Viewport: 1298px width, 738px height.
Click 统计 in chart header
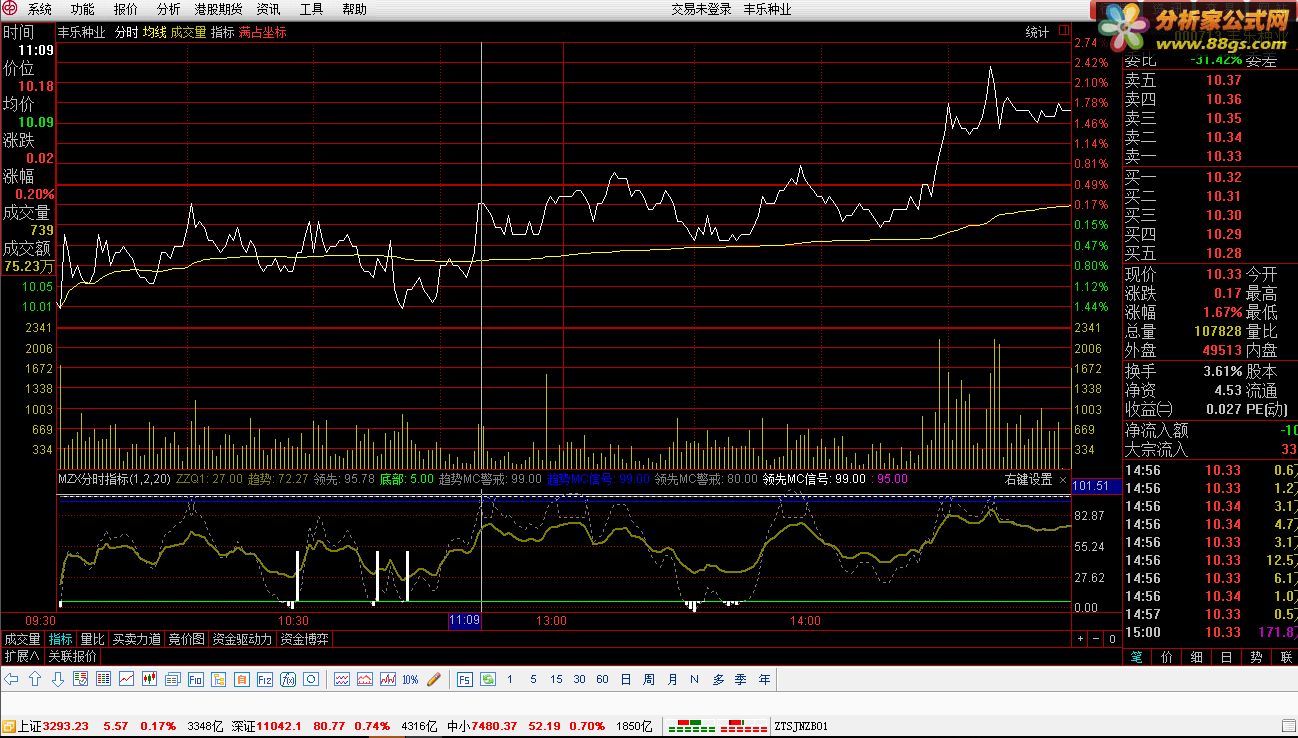(1037, 32)
